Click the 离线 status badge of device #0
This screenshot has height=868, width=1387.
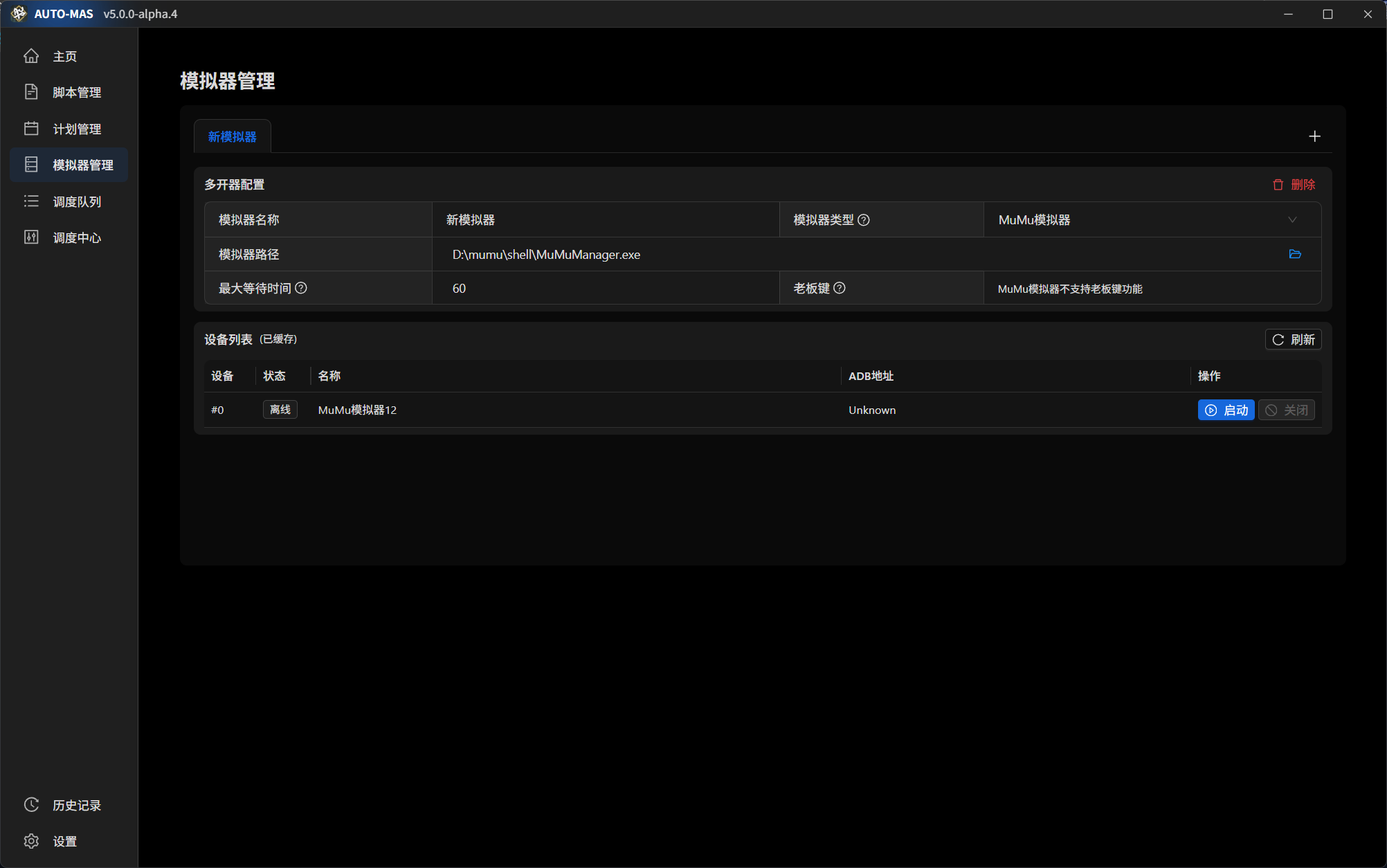pyautogui.click(x=280, y=409)
